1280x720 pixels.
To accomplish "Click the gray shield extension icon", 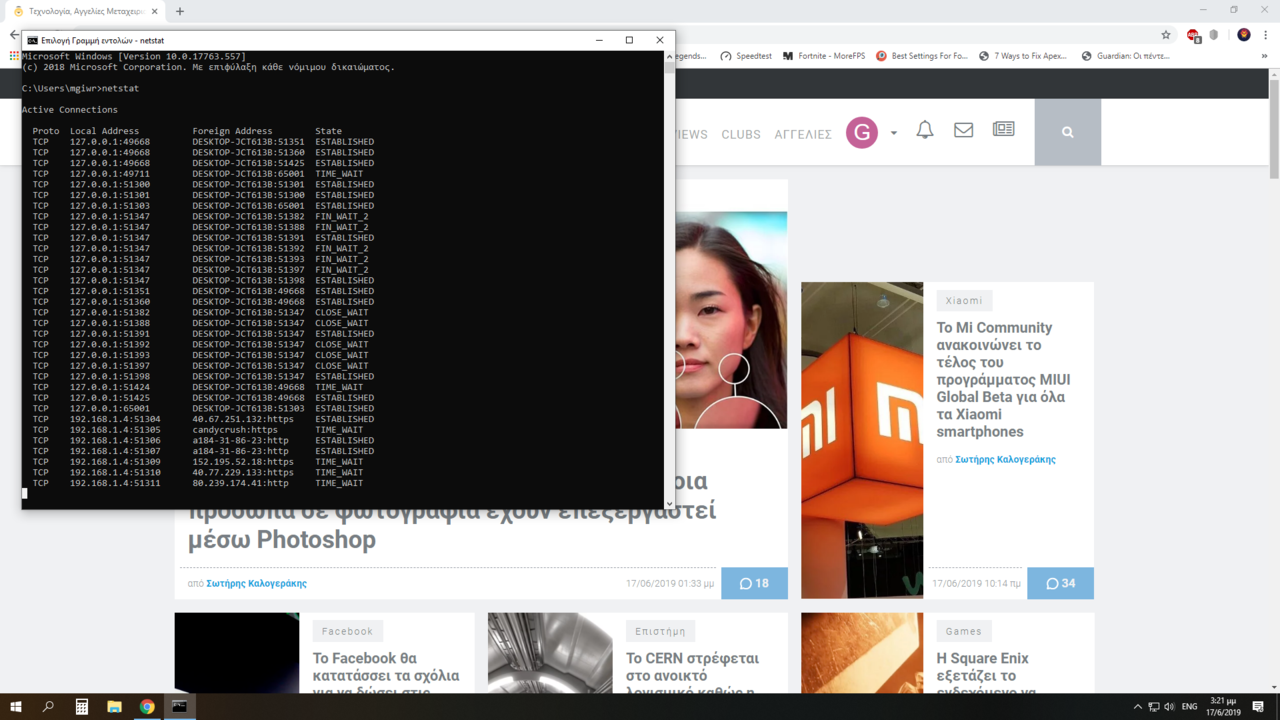I will point(1214,35).
